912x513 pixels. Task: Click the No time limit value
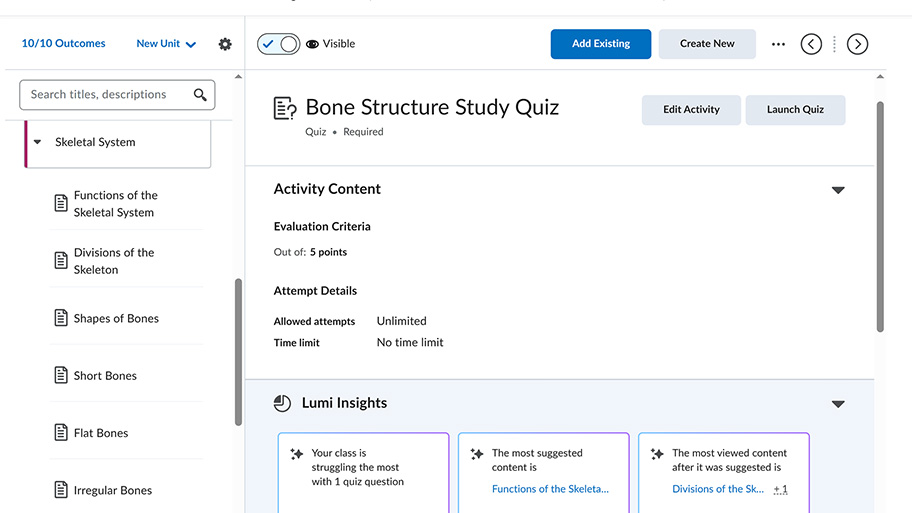(x=409, y=343)
